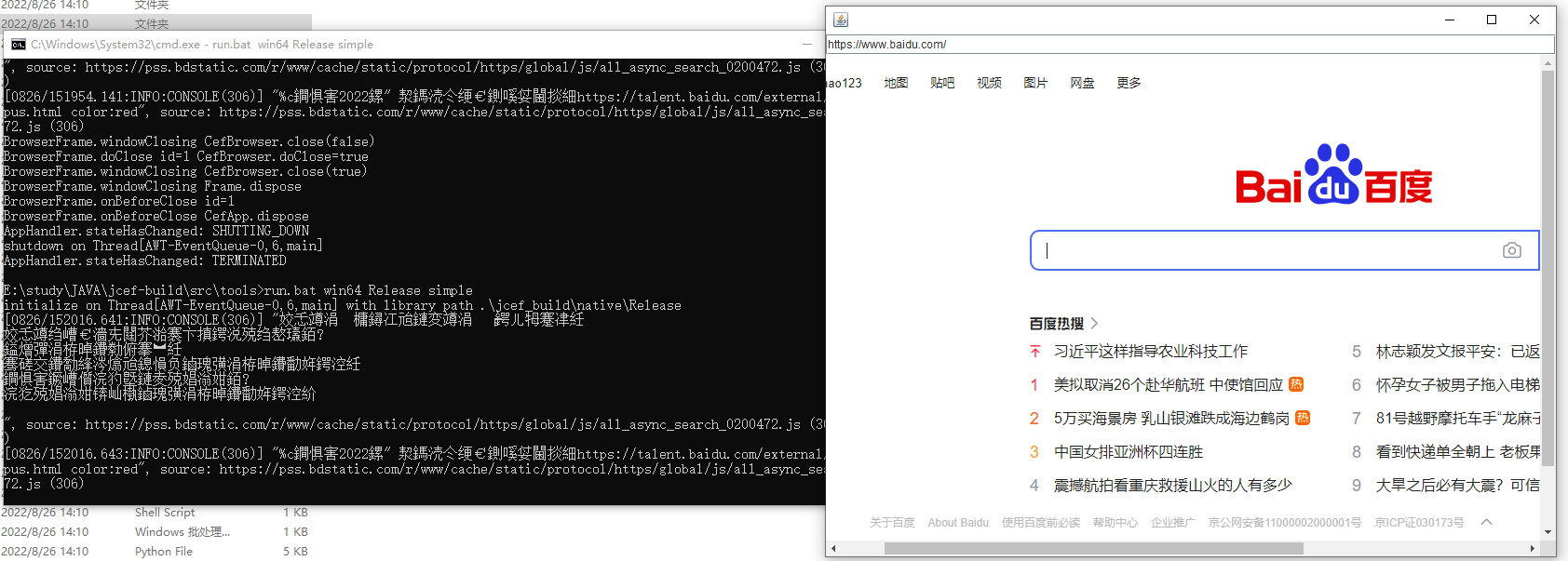1568x561 pixels.
Task: Click the 热 badge next to 5万买海景房
Action: (x=1303, y=418)
